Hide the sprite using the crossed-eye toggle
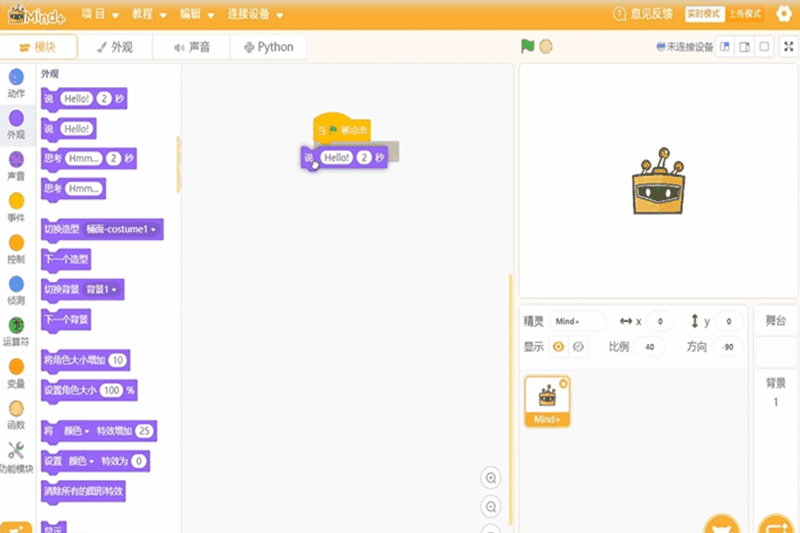The width and height of the screenshot is (800, 533). click(578, 347)
